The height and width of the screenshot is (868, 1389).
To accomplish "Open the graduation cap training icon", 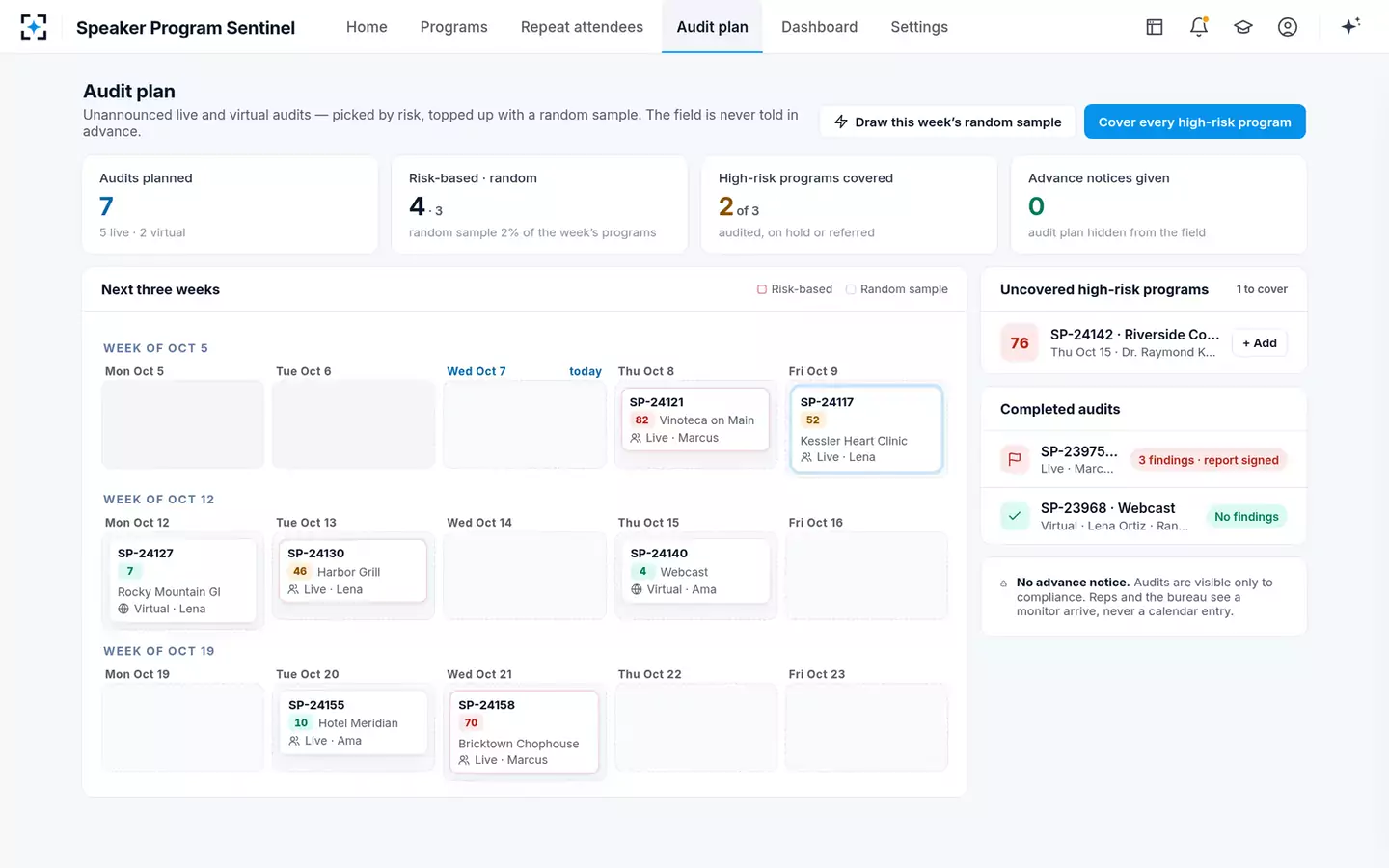I will [1243, 27].
